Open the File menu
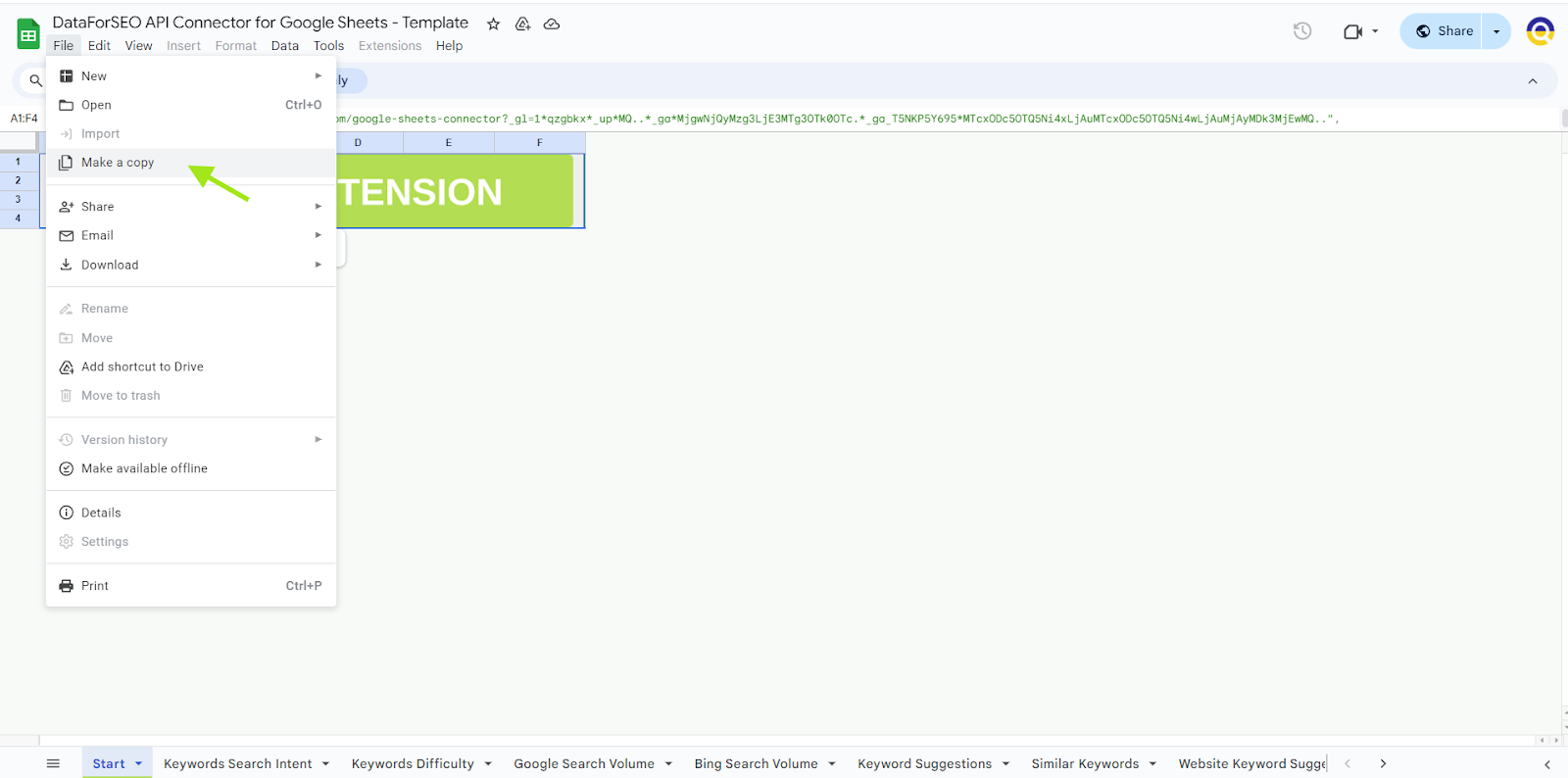This screenshot has height=778, width=1568. 64,46
